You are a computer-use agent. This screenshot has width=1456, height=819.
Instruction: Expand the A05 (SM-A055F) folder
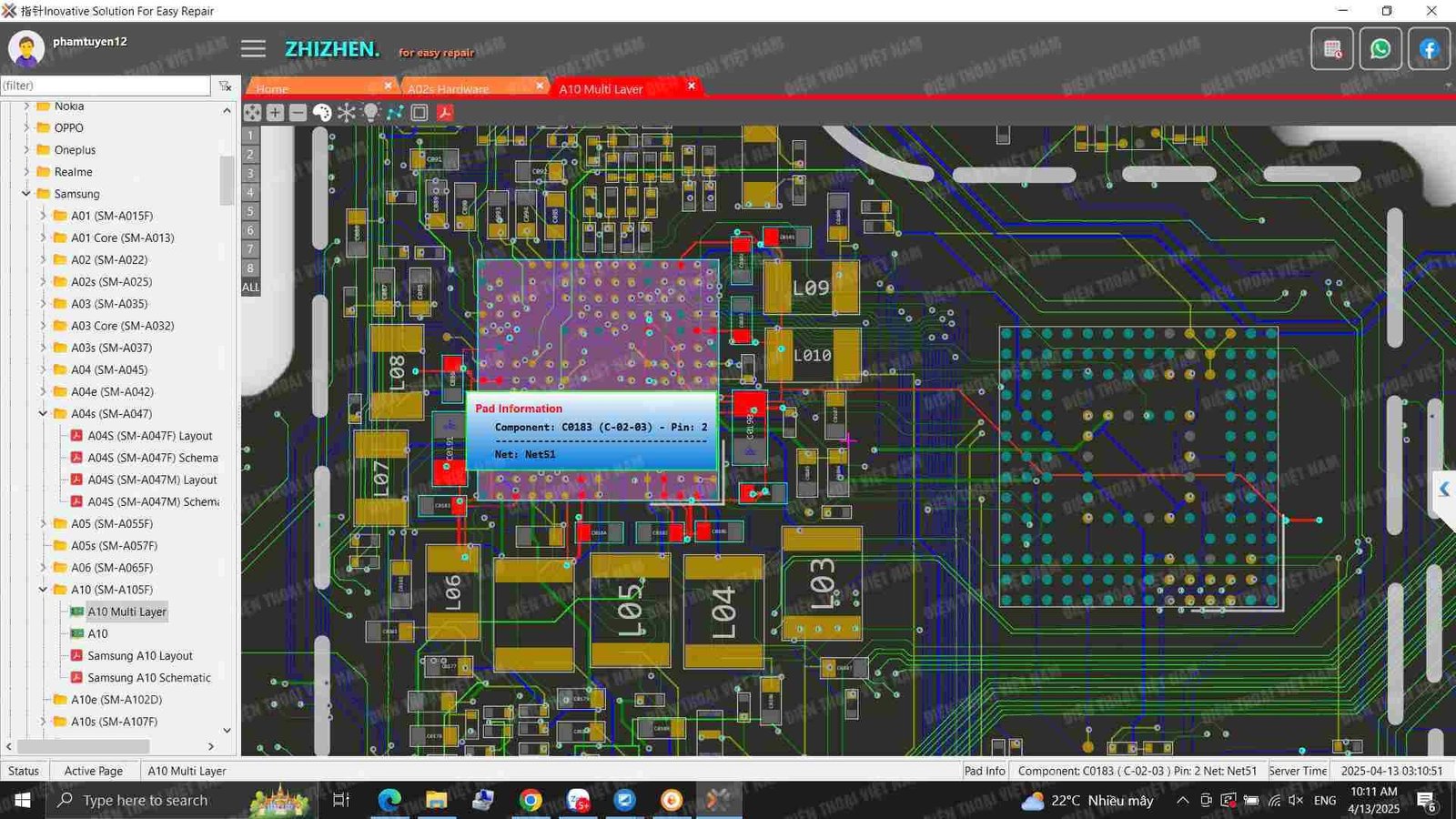point(43,524)
